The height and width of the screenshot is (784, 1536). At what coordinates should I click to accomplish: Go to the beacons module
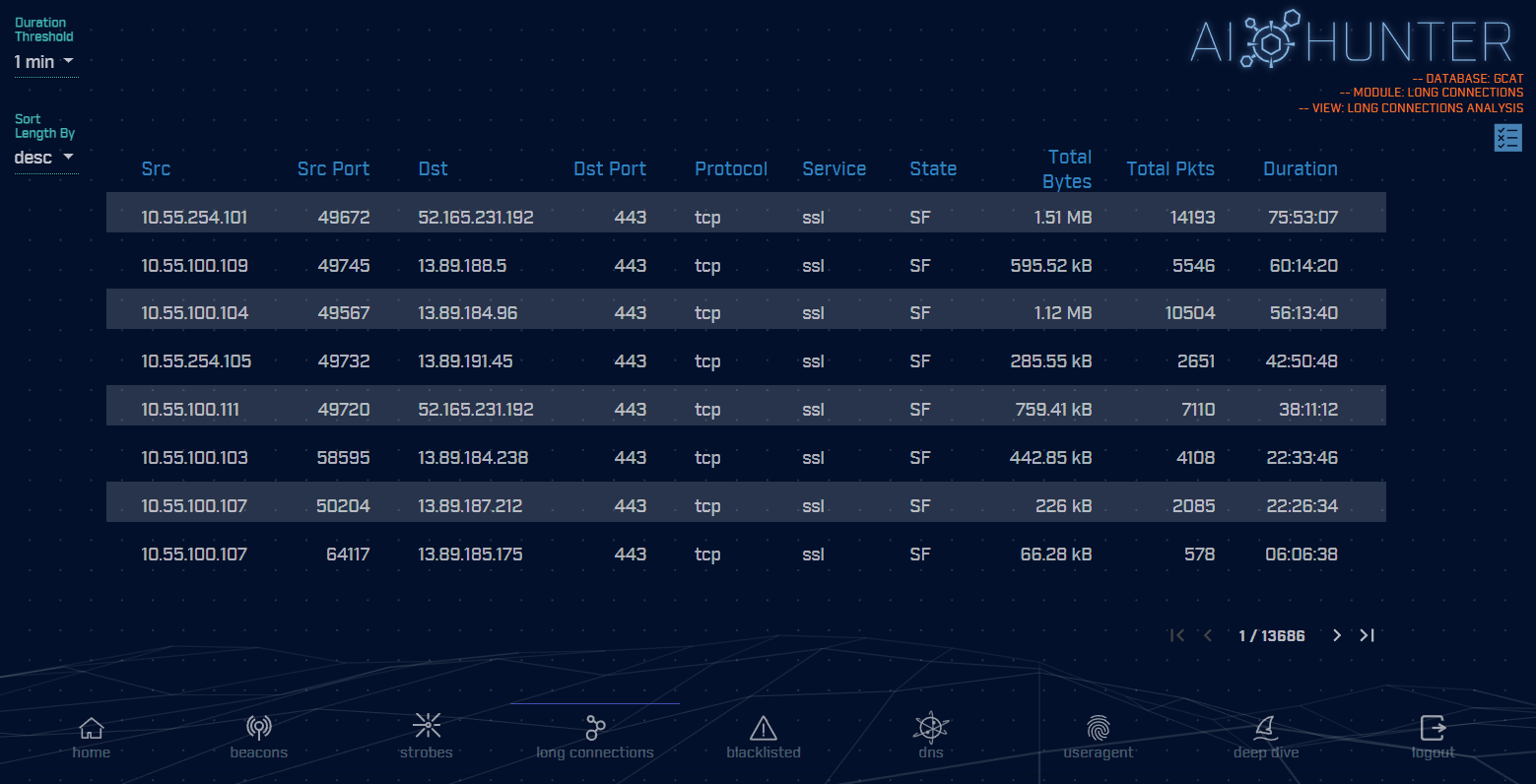(x=259, y=729)
